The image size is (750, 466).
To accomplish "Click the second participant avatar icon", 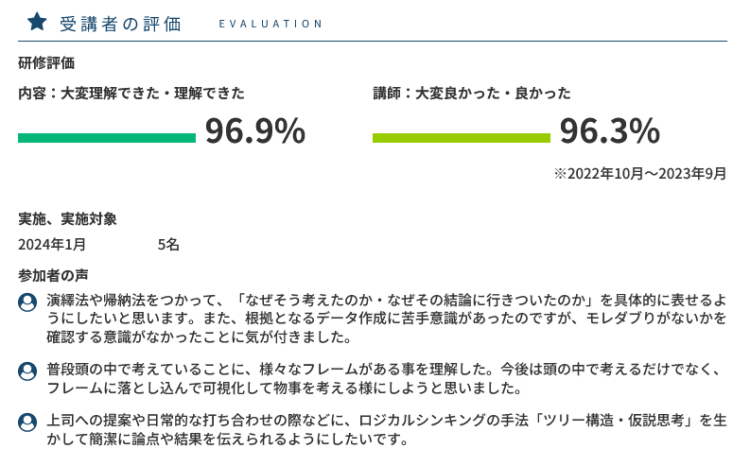I will [27, 371].
